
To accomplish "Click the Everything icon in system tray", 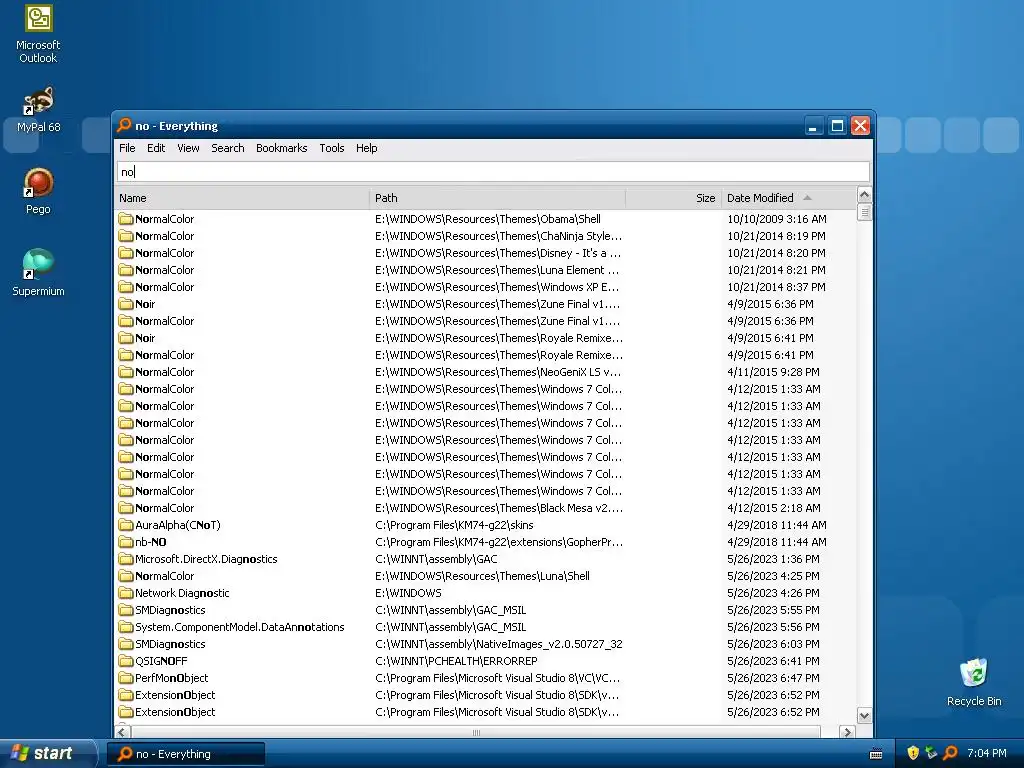I will point(950,753).
